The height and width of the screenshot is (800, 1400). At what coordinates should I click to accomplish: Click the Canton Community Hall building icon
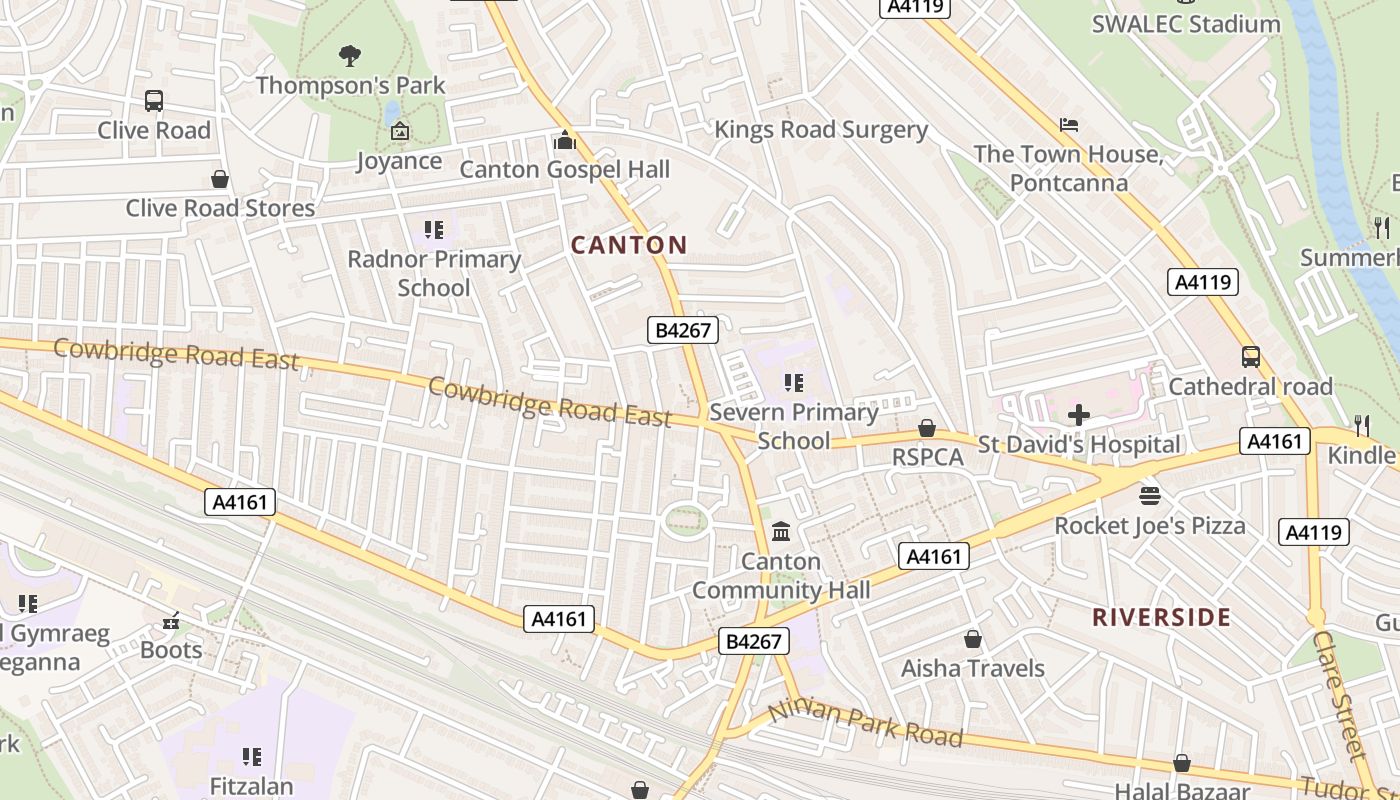point(781,531)
